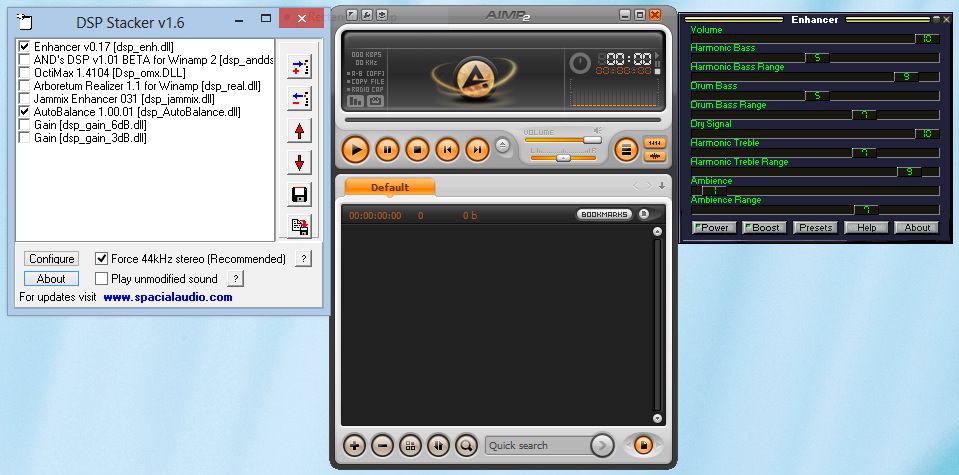The image size is (959, 475).
Task: Enable Gain dsp_gain_6dB plugin checkbox
Action: click(24, 125)
